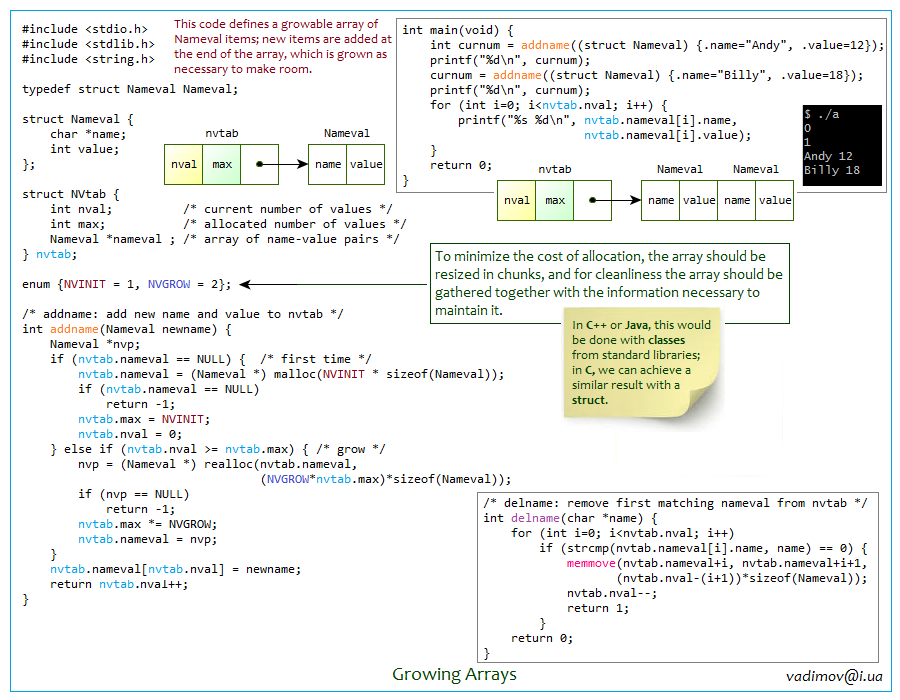
Task: Click the yellow sticky note about C++ or Java
Action: click(642, 363)
